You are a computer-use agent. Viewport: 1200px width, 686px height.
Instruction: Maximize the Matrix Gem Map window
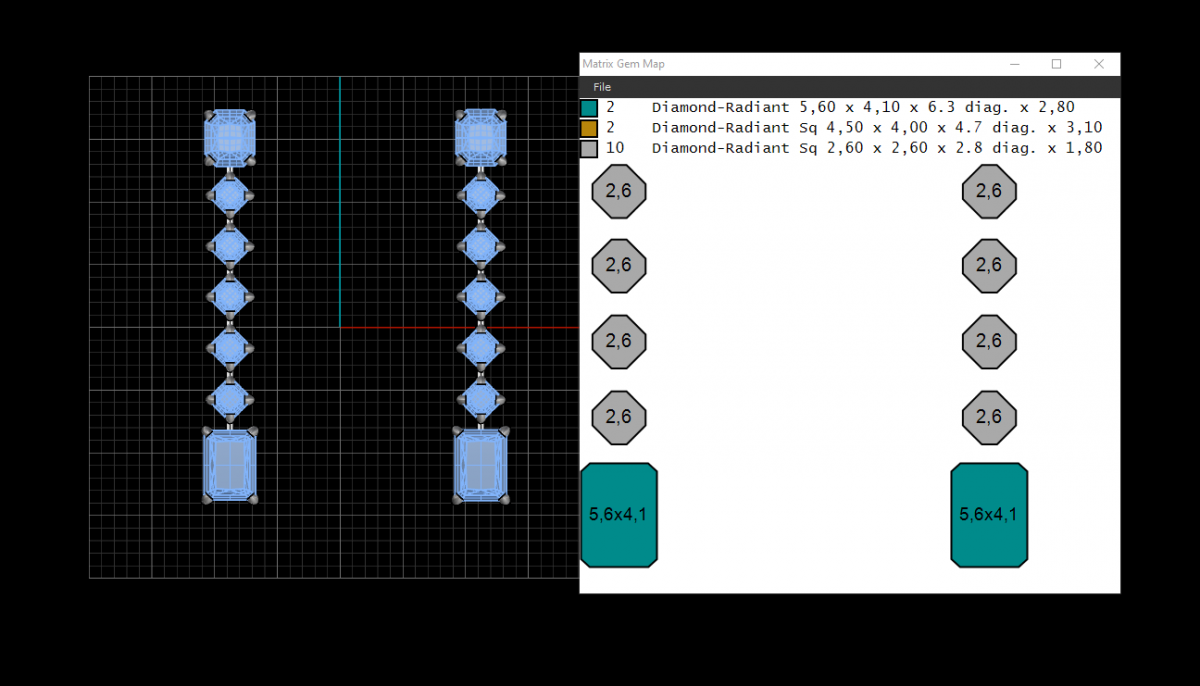(x=1056, y=64)
